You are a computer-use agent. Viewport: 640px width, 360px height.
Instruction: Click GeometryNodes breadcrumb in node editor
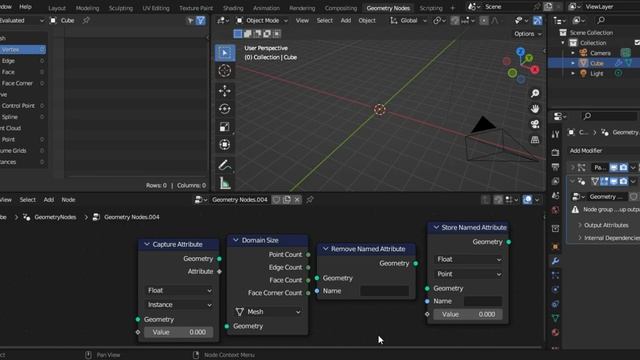(55, 217)
